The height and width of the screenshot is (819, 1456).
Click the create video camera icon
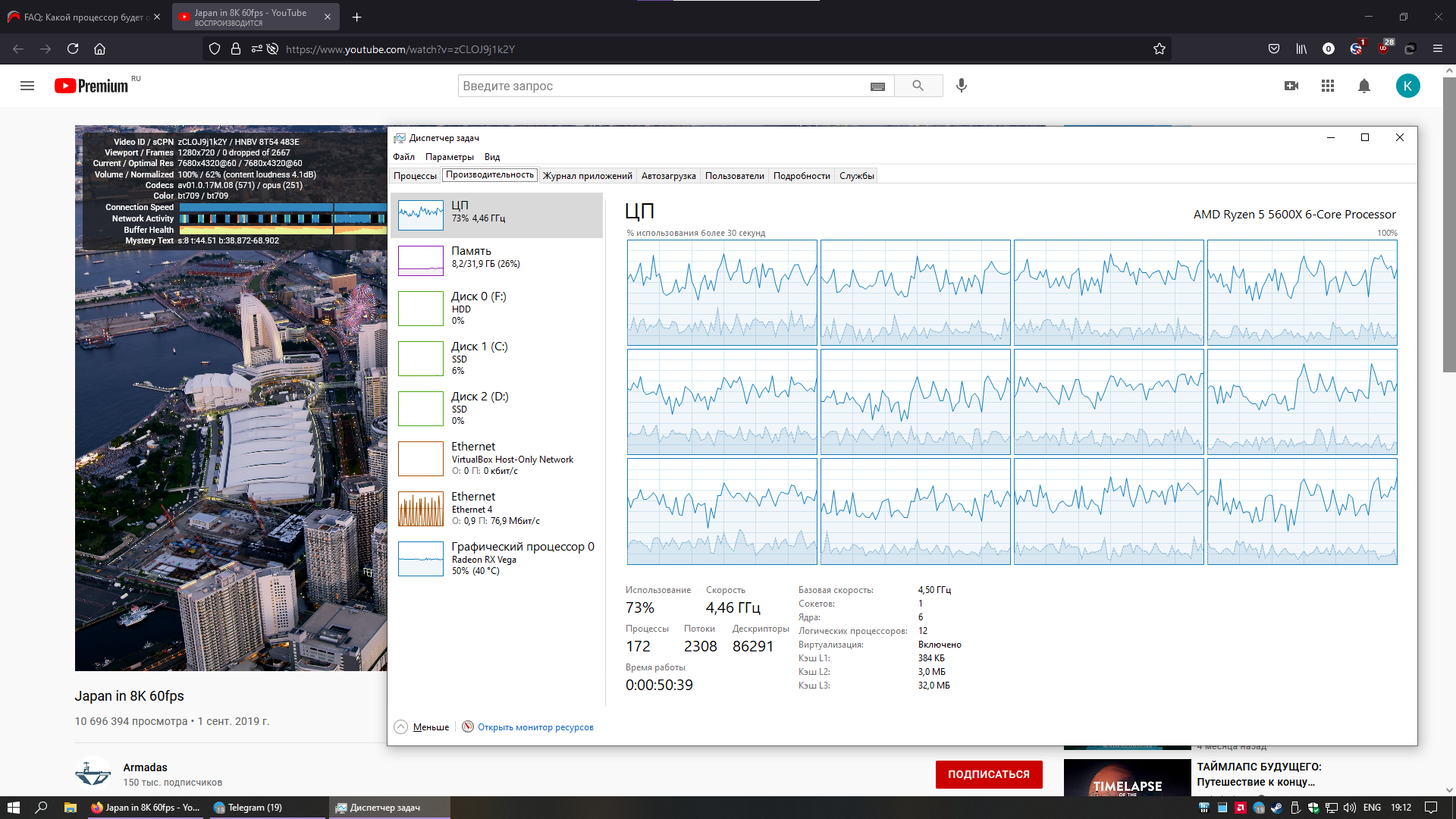point(1291,86)
